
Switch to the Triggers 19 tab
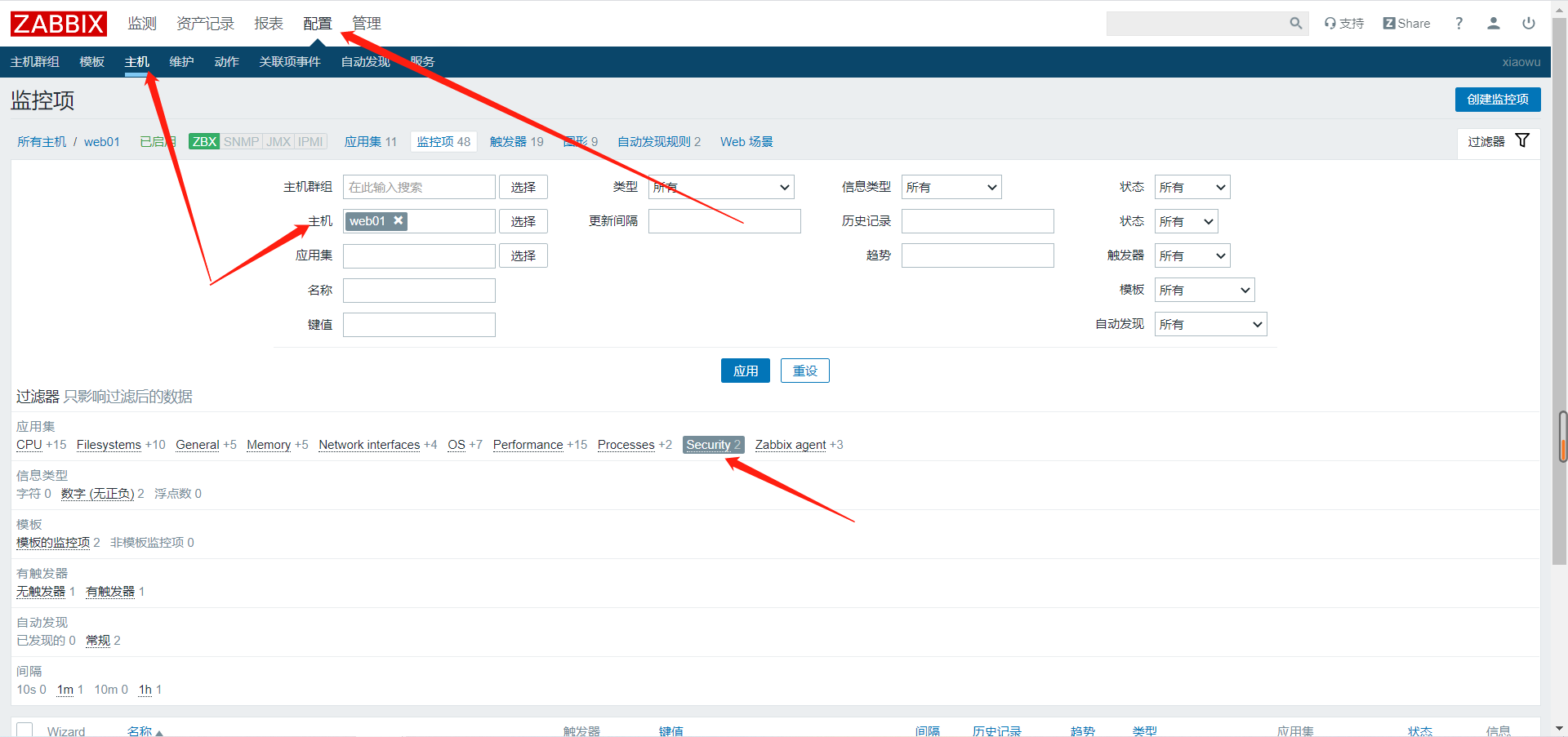tap(516, 141)
